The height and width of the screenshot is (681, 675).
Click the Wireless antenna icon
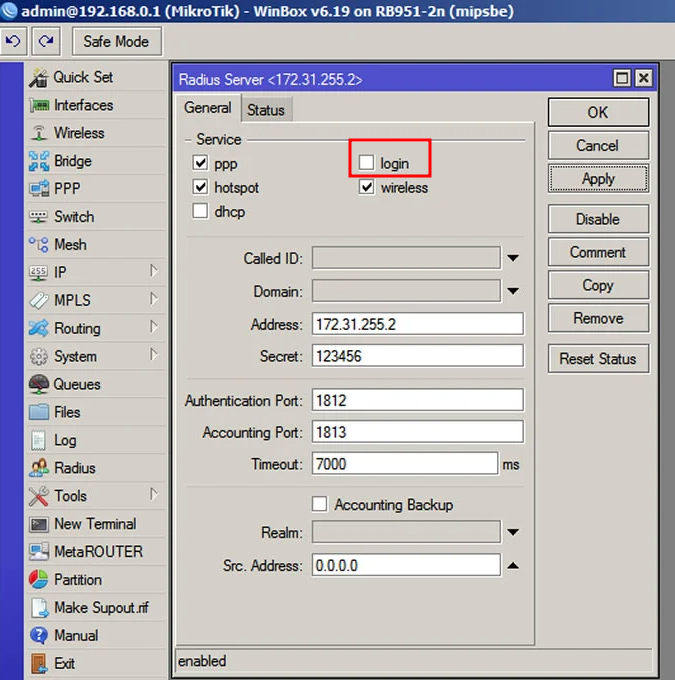(39, 133)
